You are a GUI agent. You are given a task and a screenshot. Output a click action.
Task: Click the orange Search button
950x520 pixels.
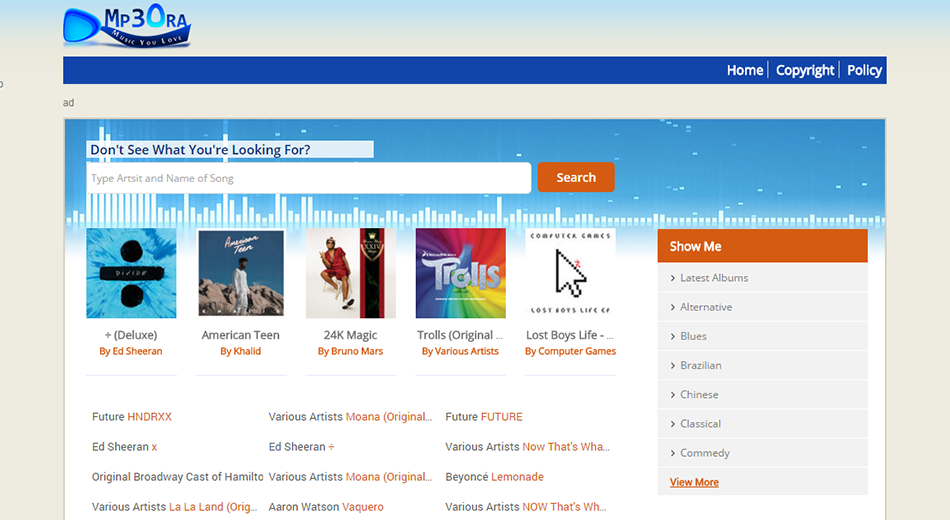(x=576, y=178)
